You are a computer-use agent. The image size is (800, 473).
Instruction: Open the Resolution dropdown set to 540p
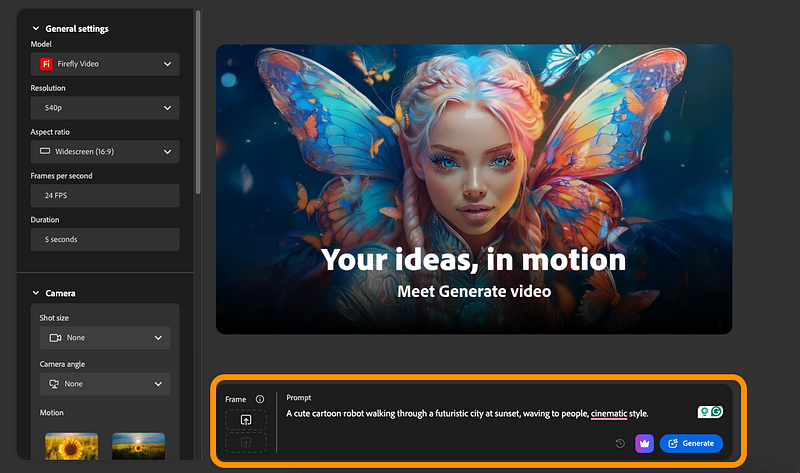tap(104, 108)
